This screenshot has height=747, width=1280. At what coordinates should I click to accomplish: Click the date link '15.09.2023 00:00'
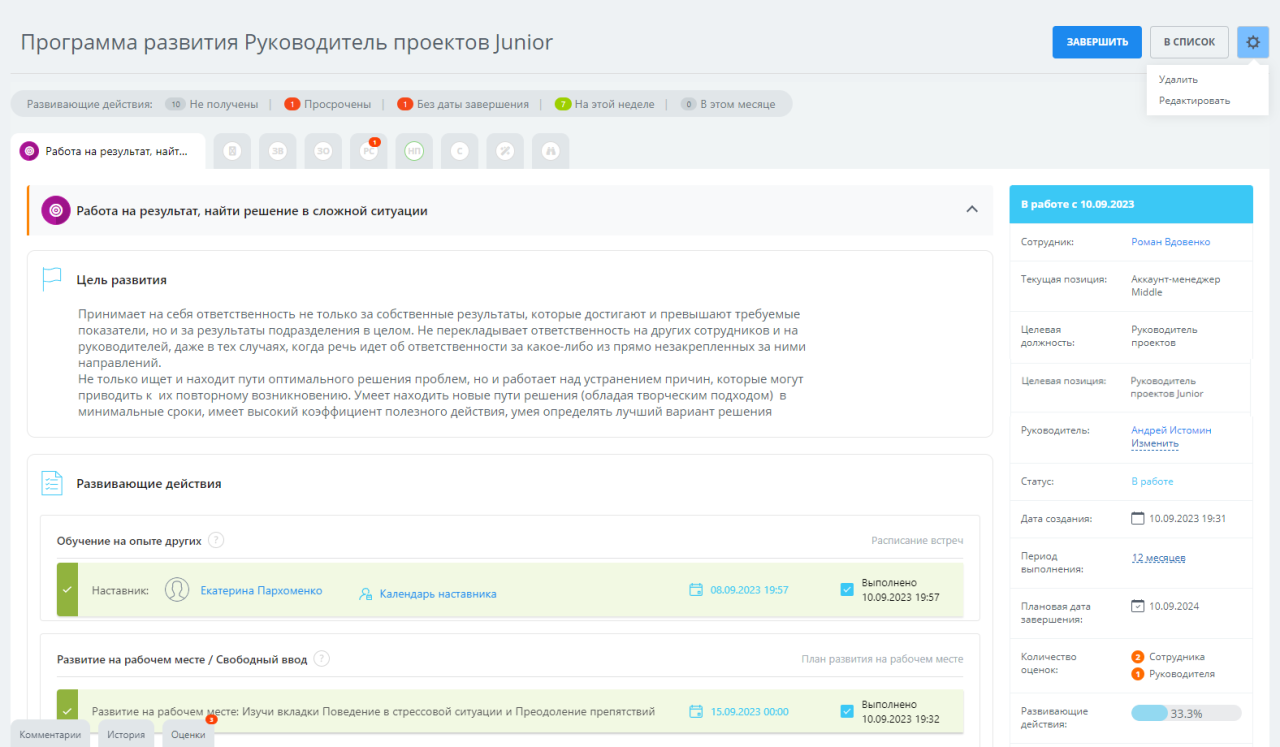coord(749,711)
